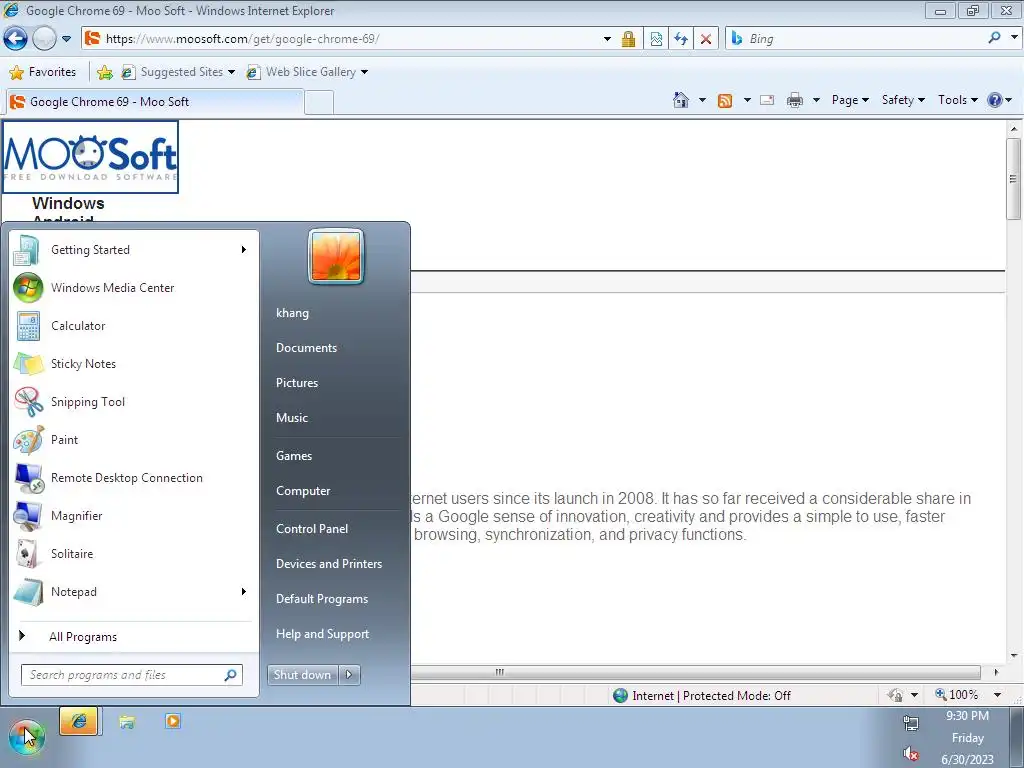Screen dimensions: 1024x768
Task: Expand Notepad recent files arrow
Action: click(244, 592)
